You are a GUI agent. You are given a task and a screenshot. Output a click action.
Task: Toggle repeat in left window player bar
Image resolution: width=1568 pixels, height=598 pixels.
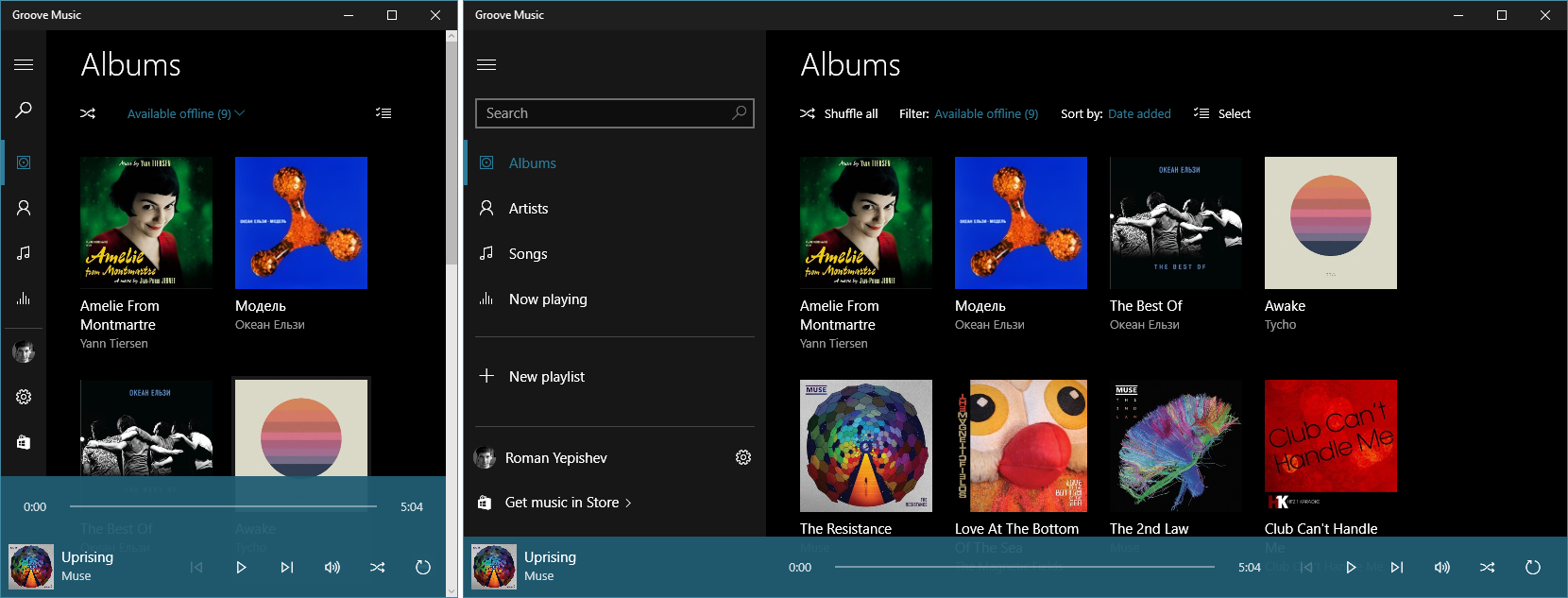(423, 567)
